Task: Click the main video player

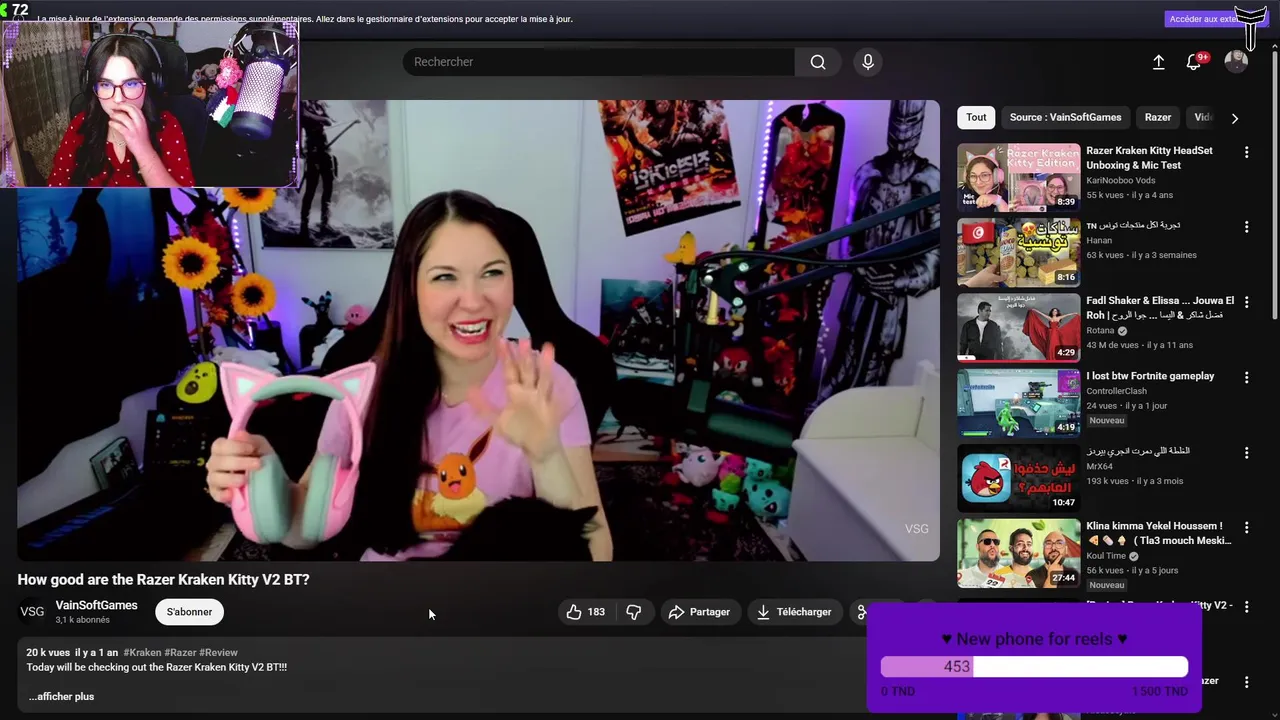Action: [478, 330]
